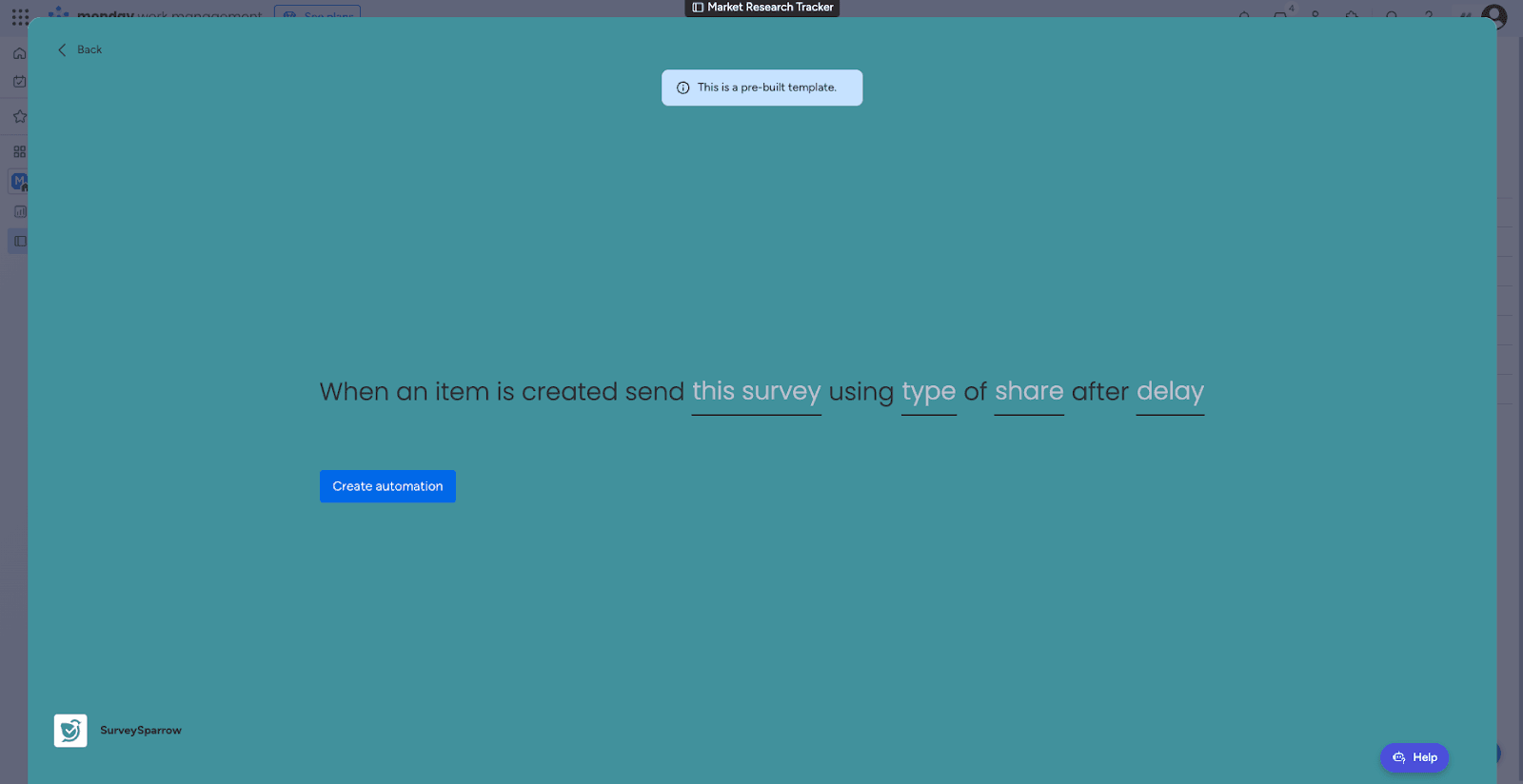Open the user profile avatar menu
This screenshot has width=1523, height=784.
tap(1493, 15)
